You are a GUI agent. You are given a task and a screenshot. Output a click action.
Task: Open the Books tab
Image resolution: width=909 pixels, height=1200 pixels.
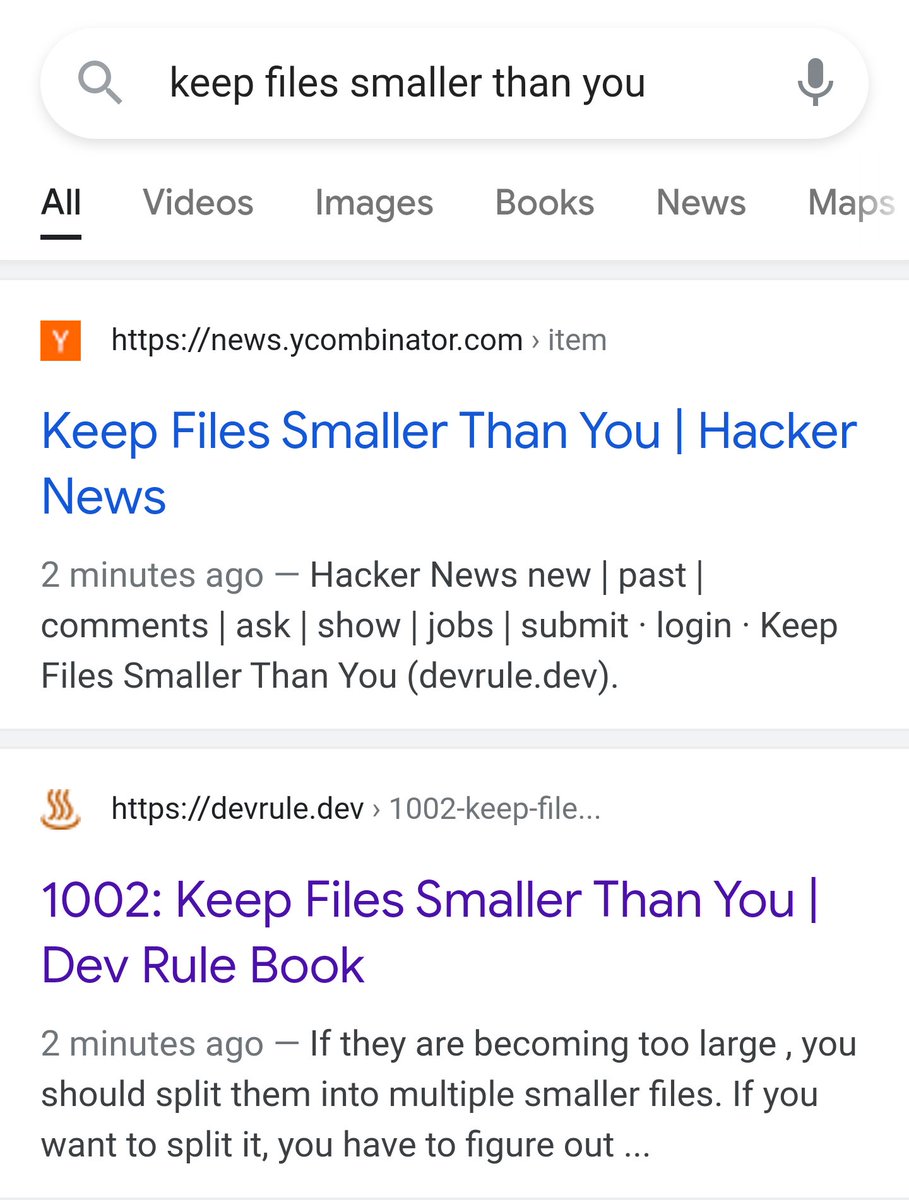pyautogui.click(x=545, y=203)
